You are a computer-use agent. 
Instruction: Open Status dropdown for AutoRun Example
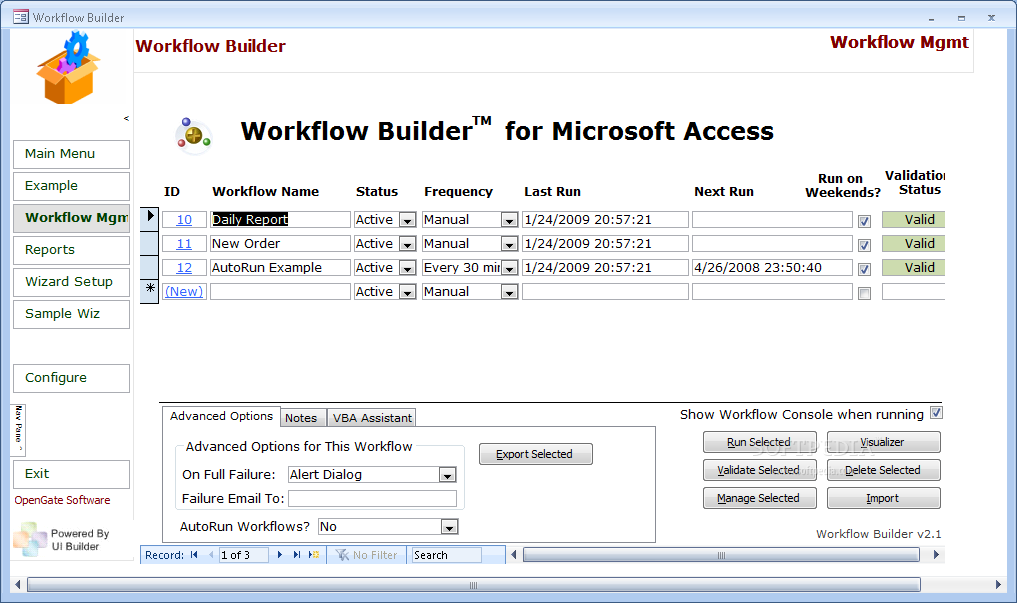coord(407,268)
